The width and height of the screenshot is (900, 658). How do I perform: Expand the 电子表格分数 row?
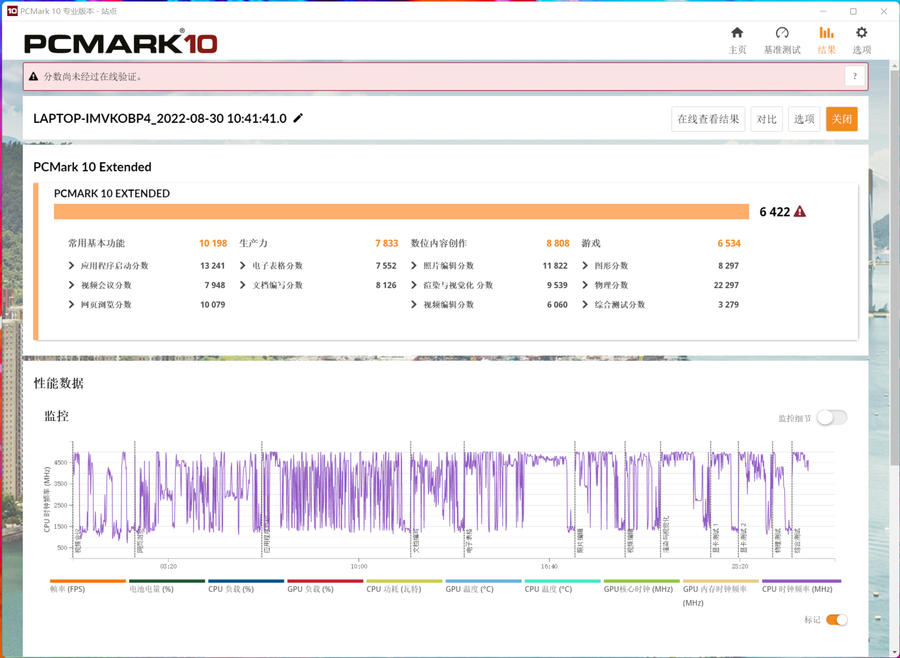point(243,266)
